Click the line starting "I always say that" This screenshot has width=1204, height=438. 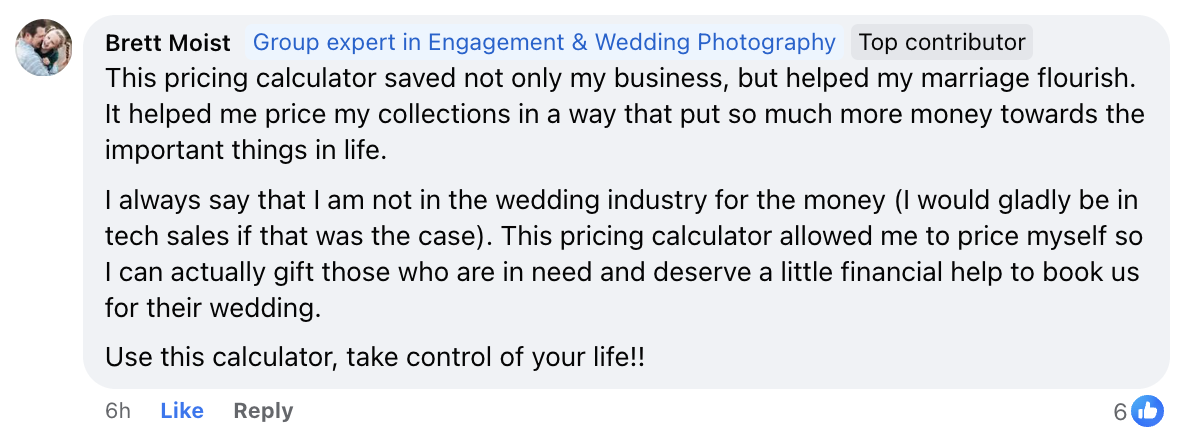tap(620, 200)
